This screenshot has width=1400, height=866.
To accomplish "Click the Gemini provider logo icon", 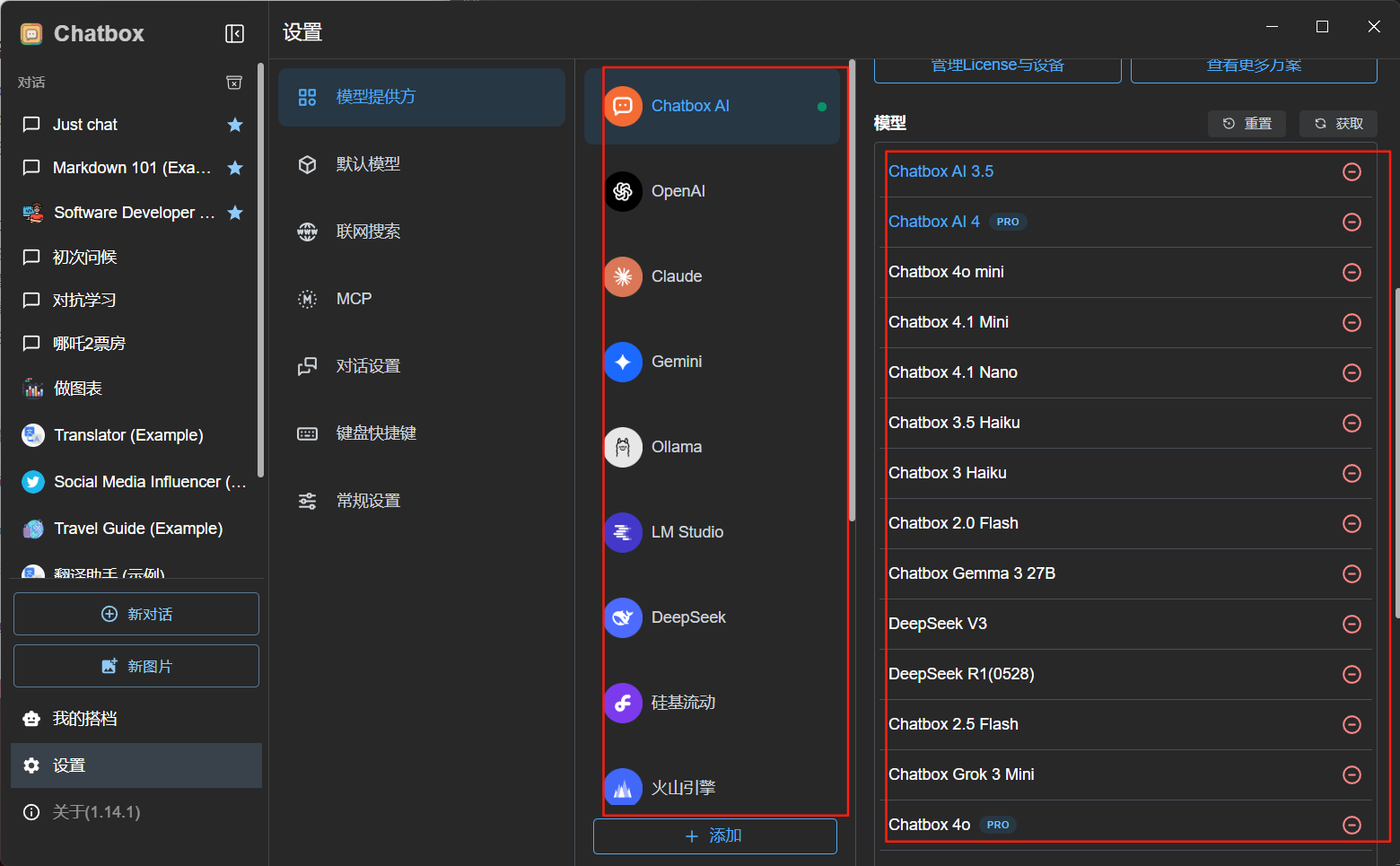I will click(x=623, y=362).
